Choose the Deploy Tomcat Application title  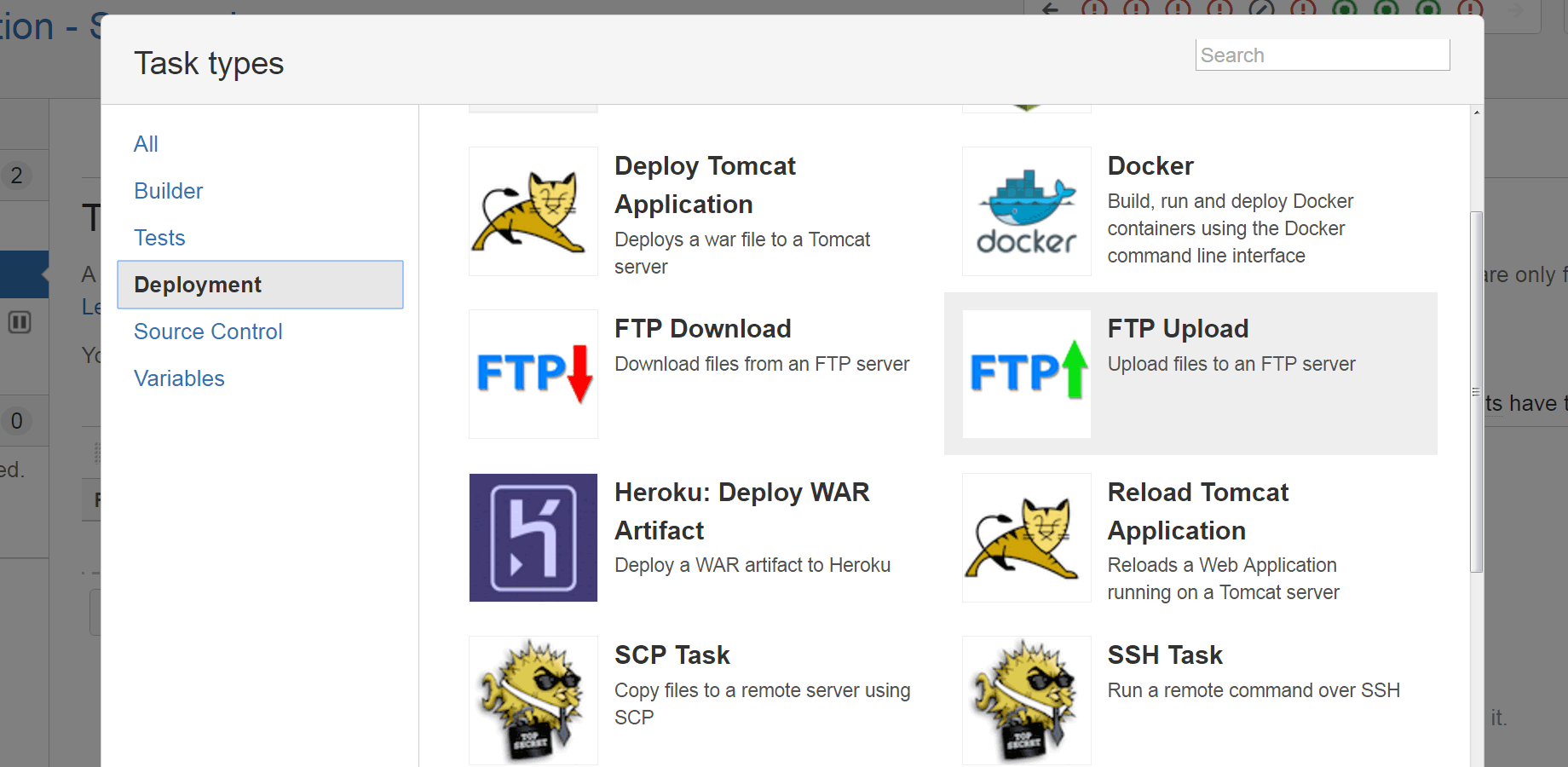[x=705, y=185]
